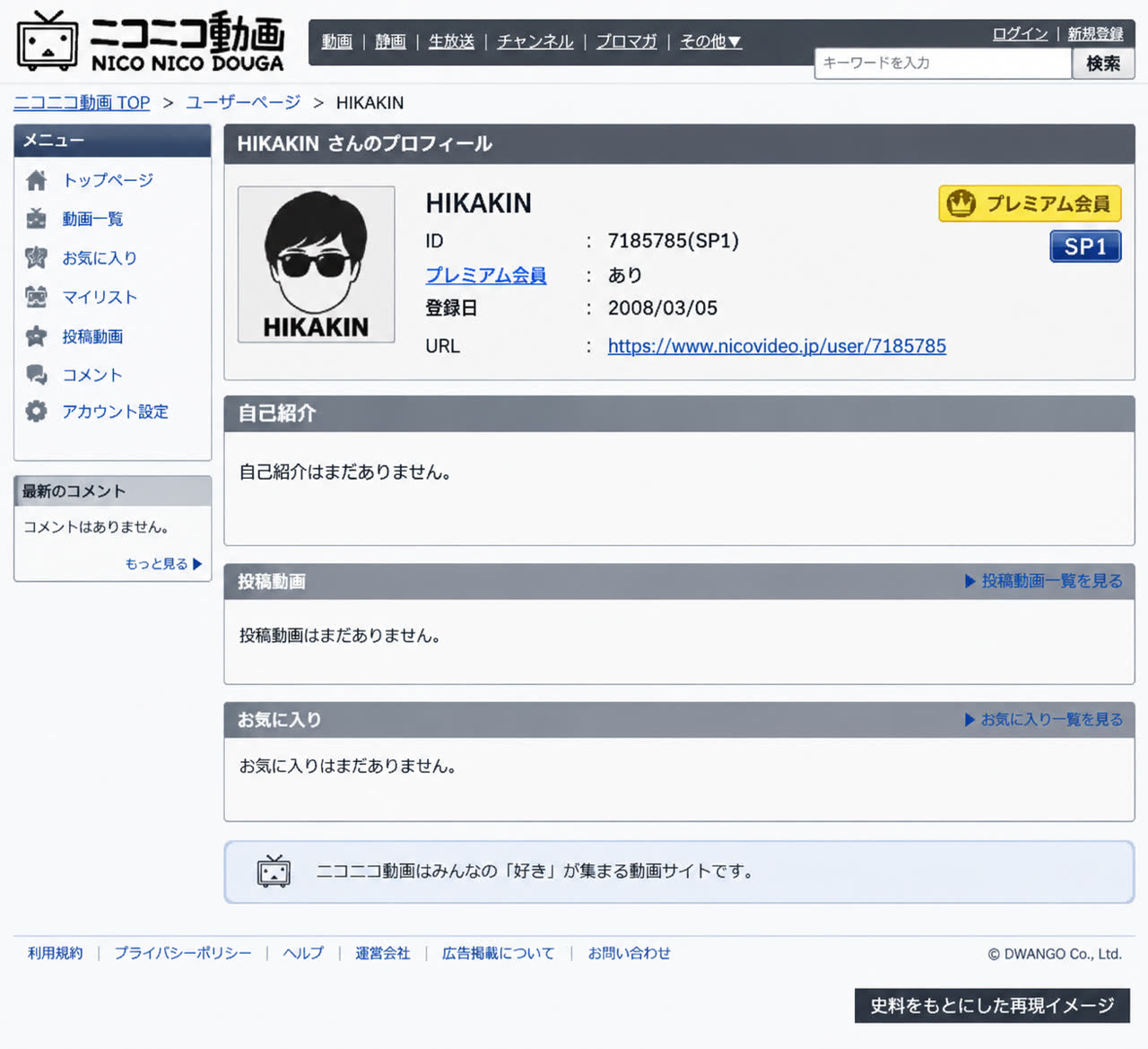
Task: Focus the キーワードを入力 search field
Action: [943, 63]
